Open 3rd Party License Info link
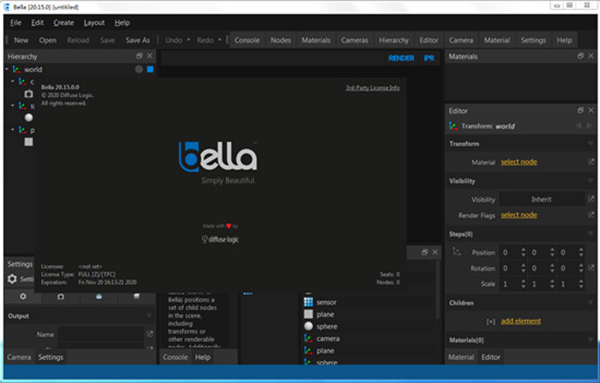This screenshot has width=600, height=383. click(372, 88)
